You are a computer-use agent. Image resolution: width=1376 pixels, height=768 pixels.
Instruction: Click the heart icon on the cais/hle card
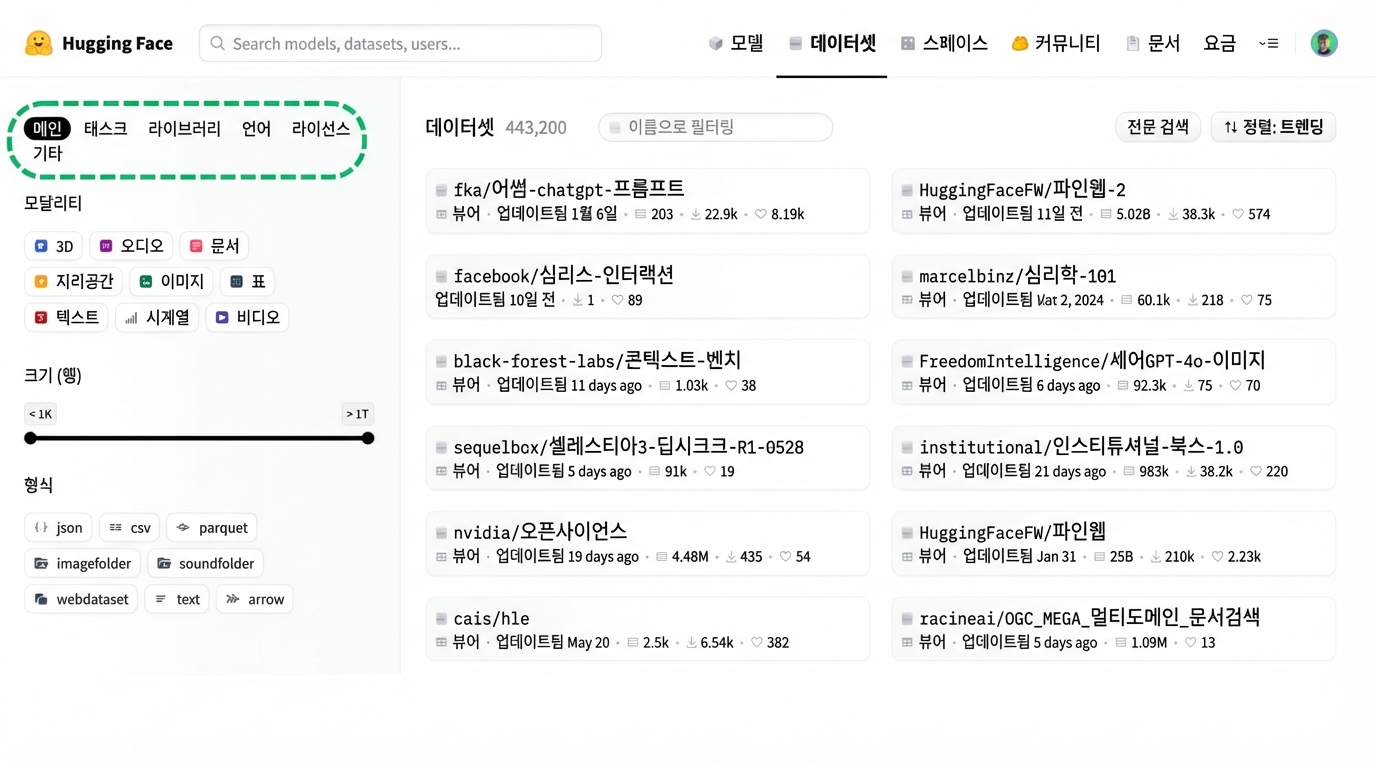756,643
